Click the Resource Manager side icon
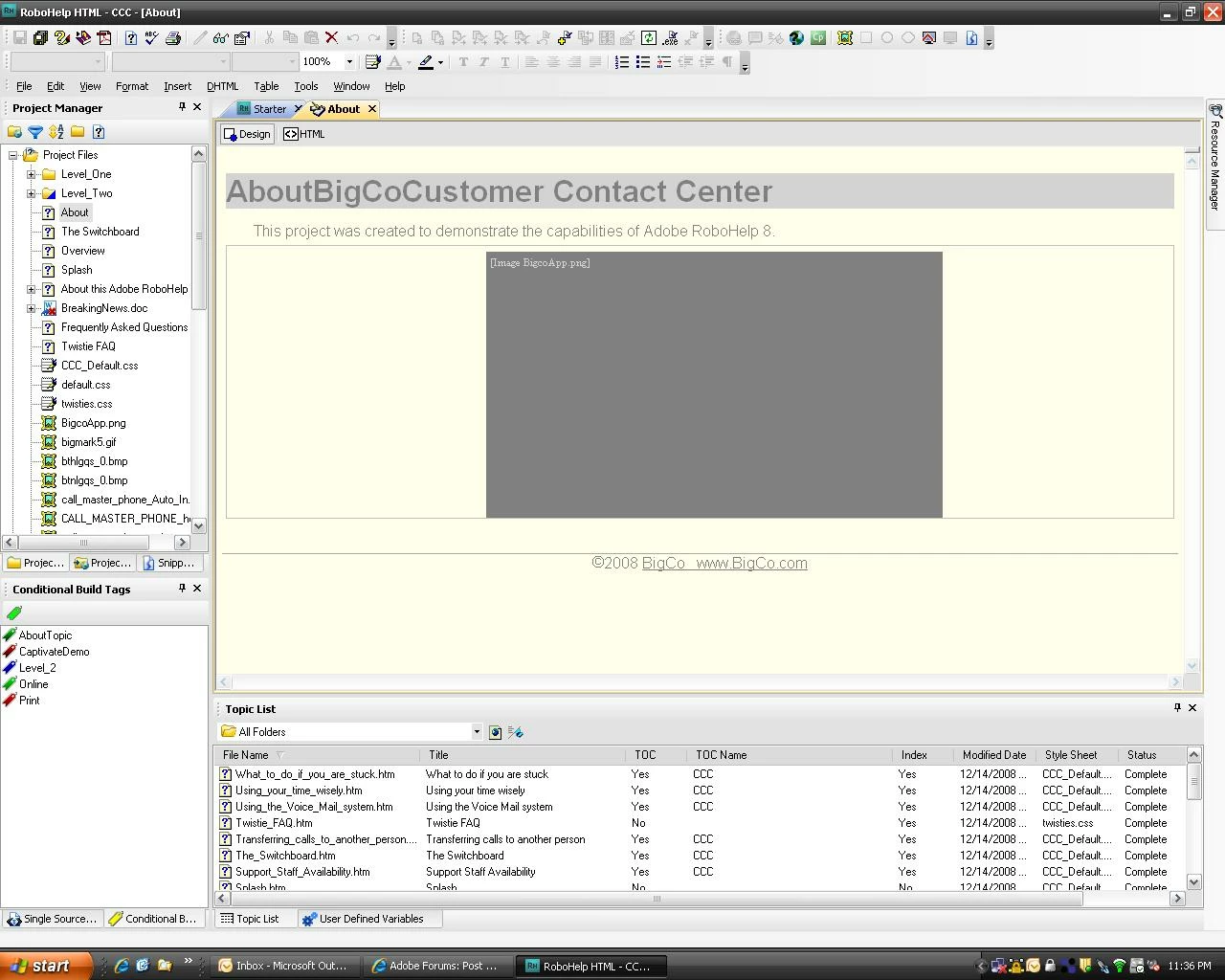The height and width of the screenshot is (980, 1225). tap(1215, 111)
